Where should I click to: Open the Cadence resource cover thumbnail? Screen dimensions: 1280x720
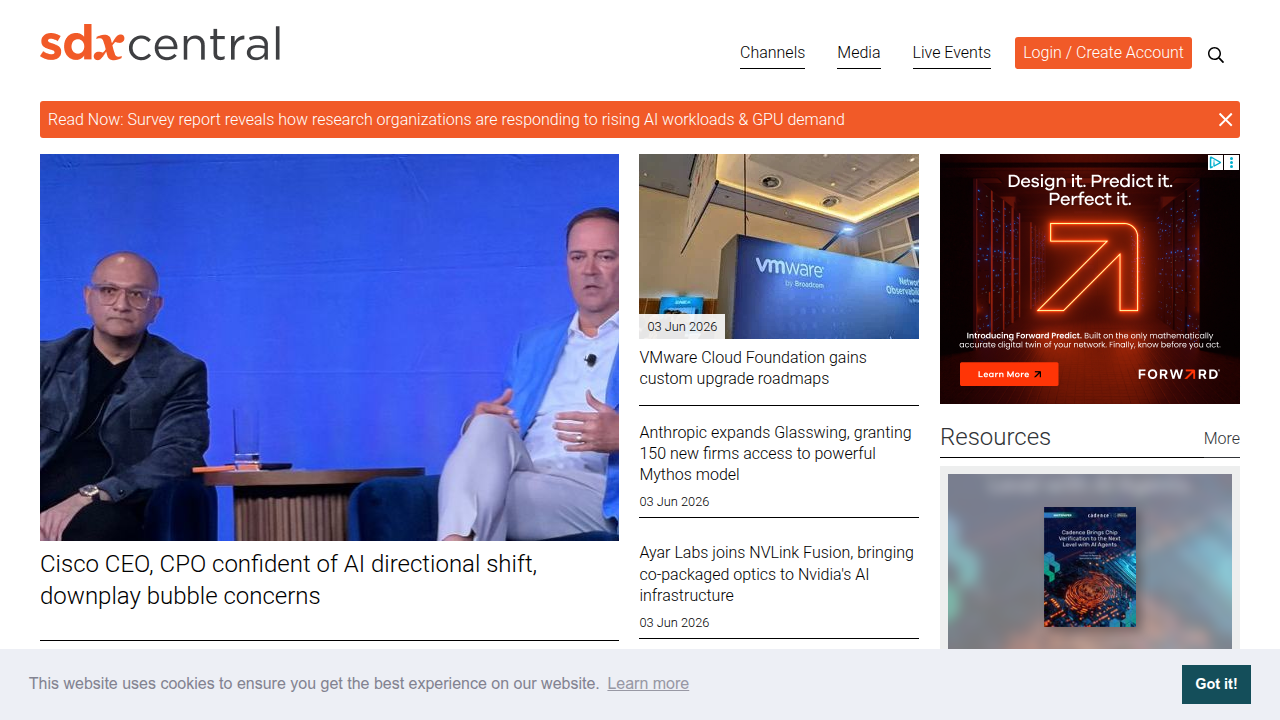click(x=1090, y=567)
